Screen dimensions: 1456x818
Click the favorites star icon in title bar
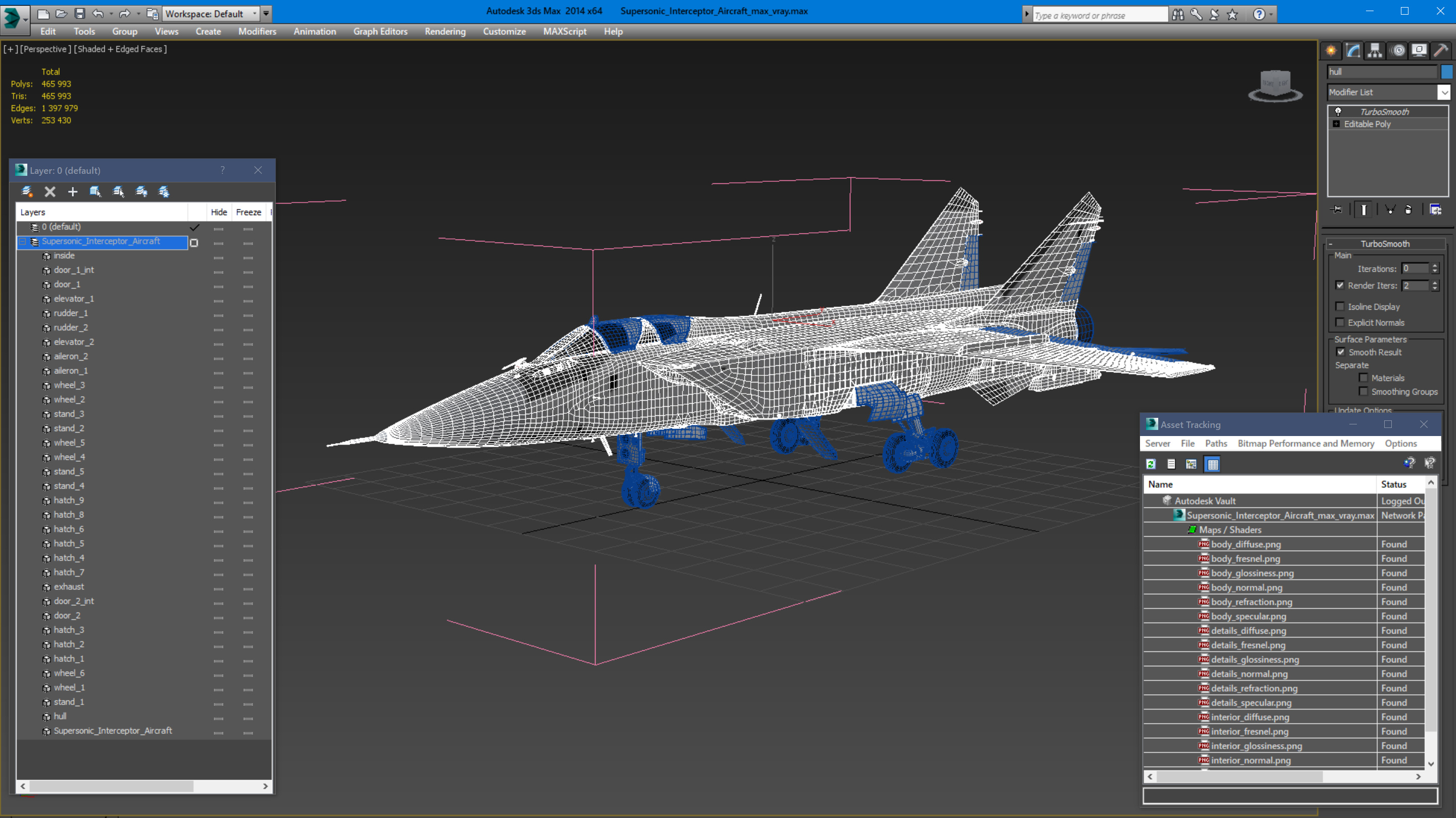click(1233, 15)
